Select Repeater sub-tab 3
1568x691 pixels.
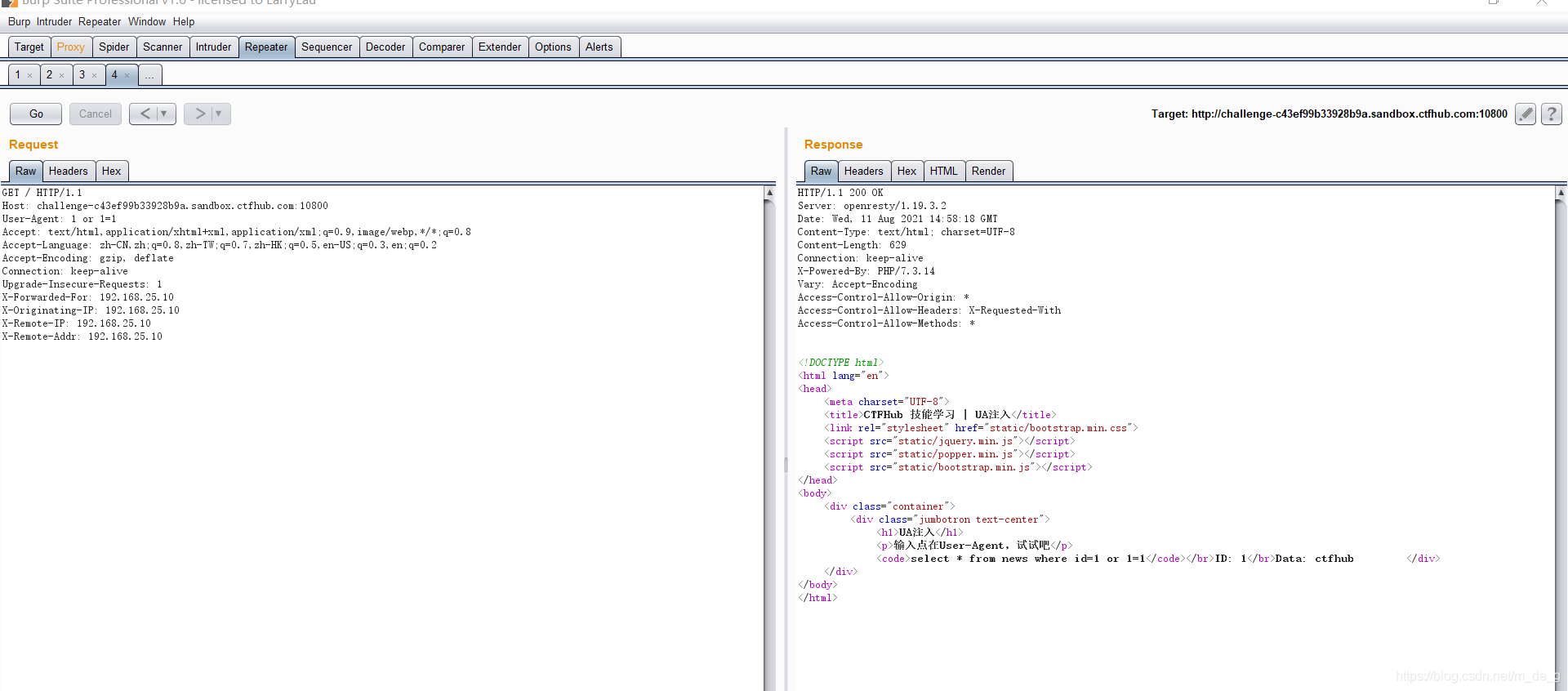coord(82,75)
